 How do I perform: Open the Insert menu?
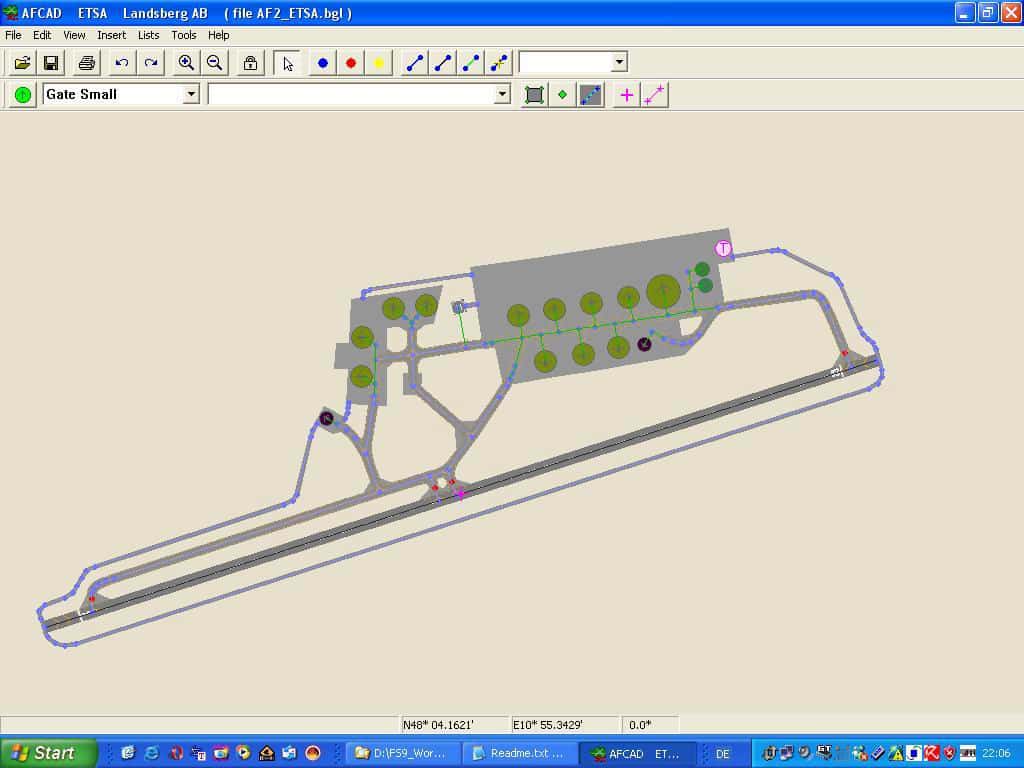[111, 35]
